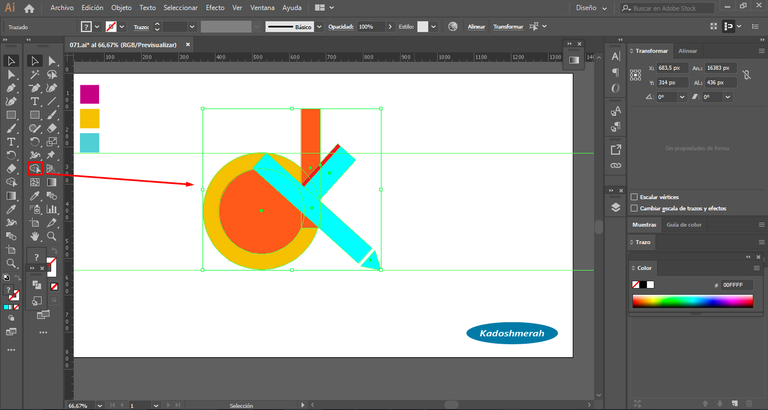
Task: Open the Ventana menu
Action: [262, 8]
